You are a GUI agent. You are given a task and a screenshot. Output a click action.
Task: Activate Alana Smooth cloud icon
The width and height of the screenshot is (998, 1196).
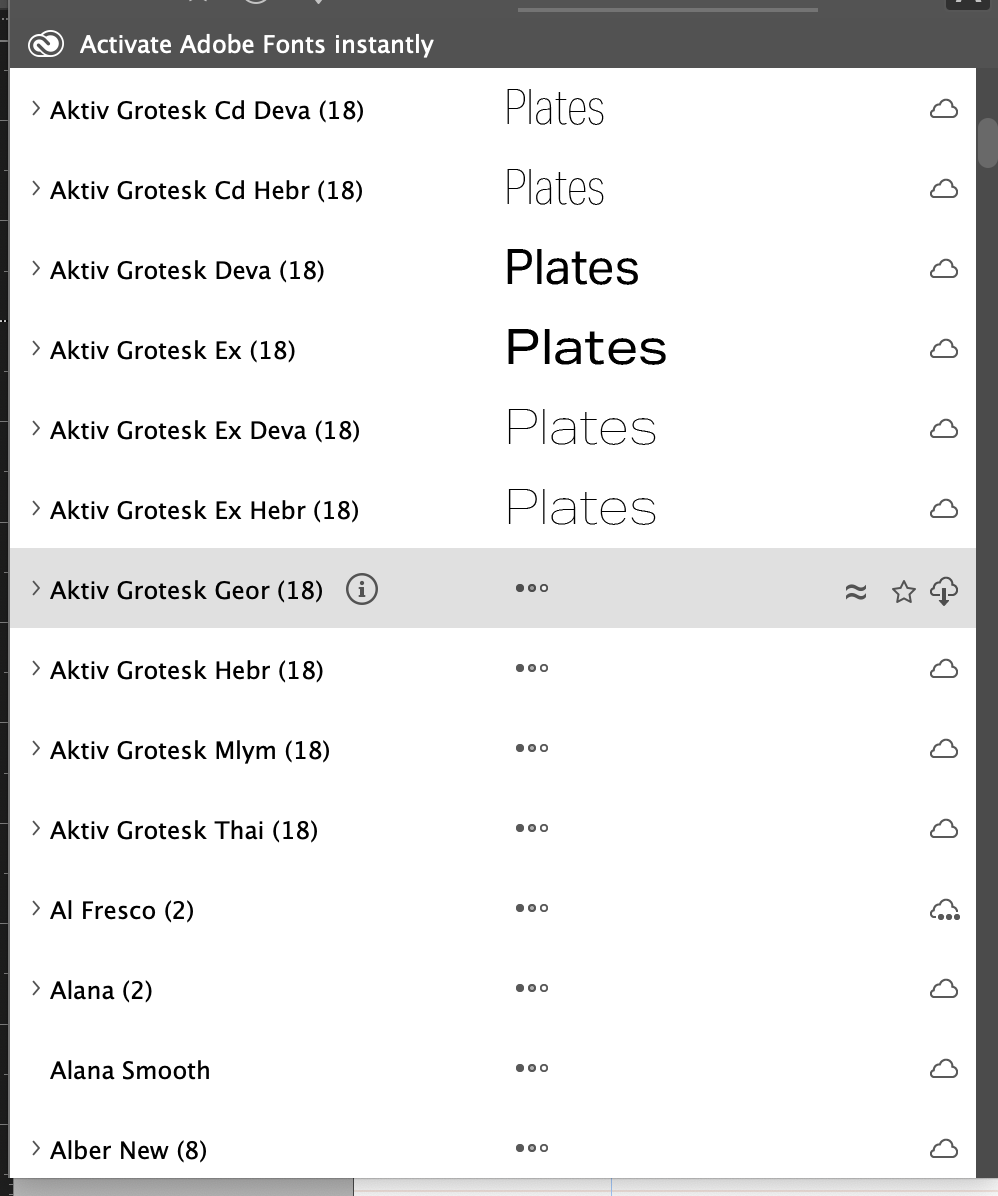(x=944, y=1069)
